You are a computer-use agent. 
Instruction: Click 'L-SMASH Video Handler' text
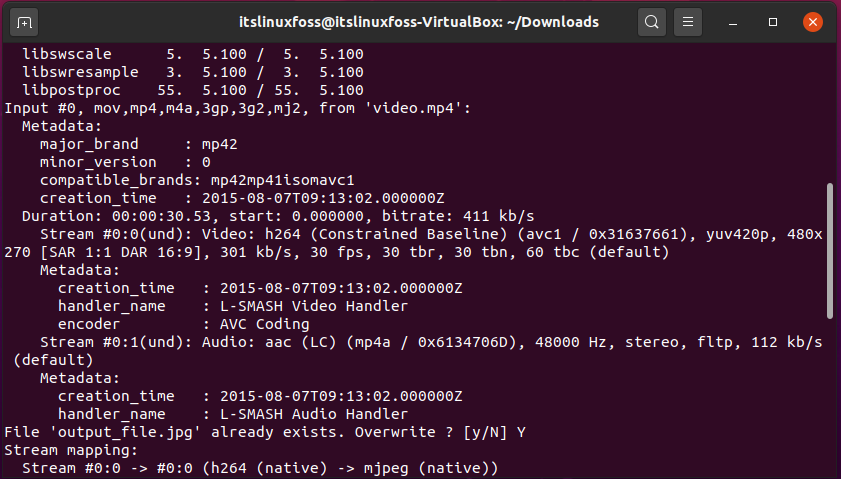(x=314, y=306)
